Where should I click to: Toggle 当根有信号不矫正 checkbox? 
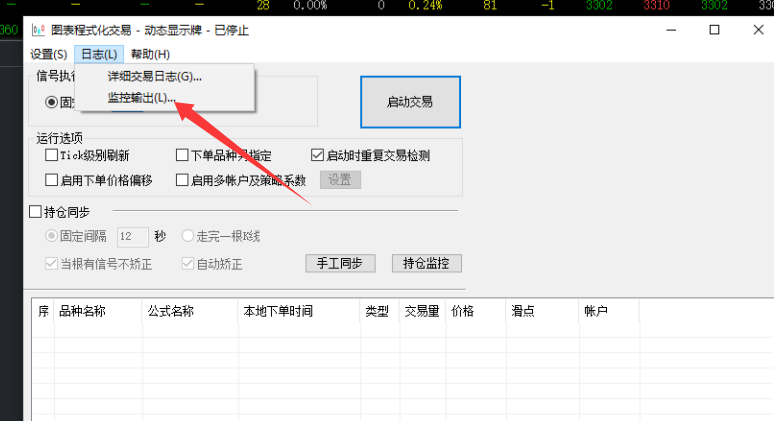point(51,264)
